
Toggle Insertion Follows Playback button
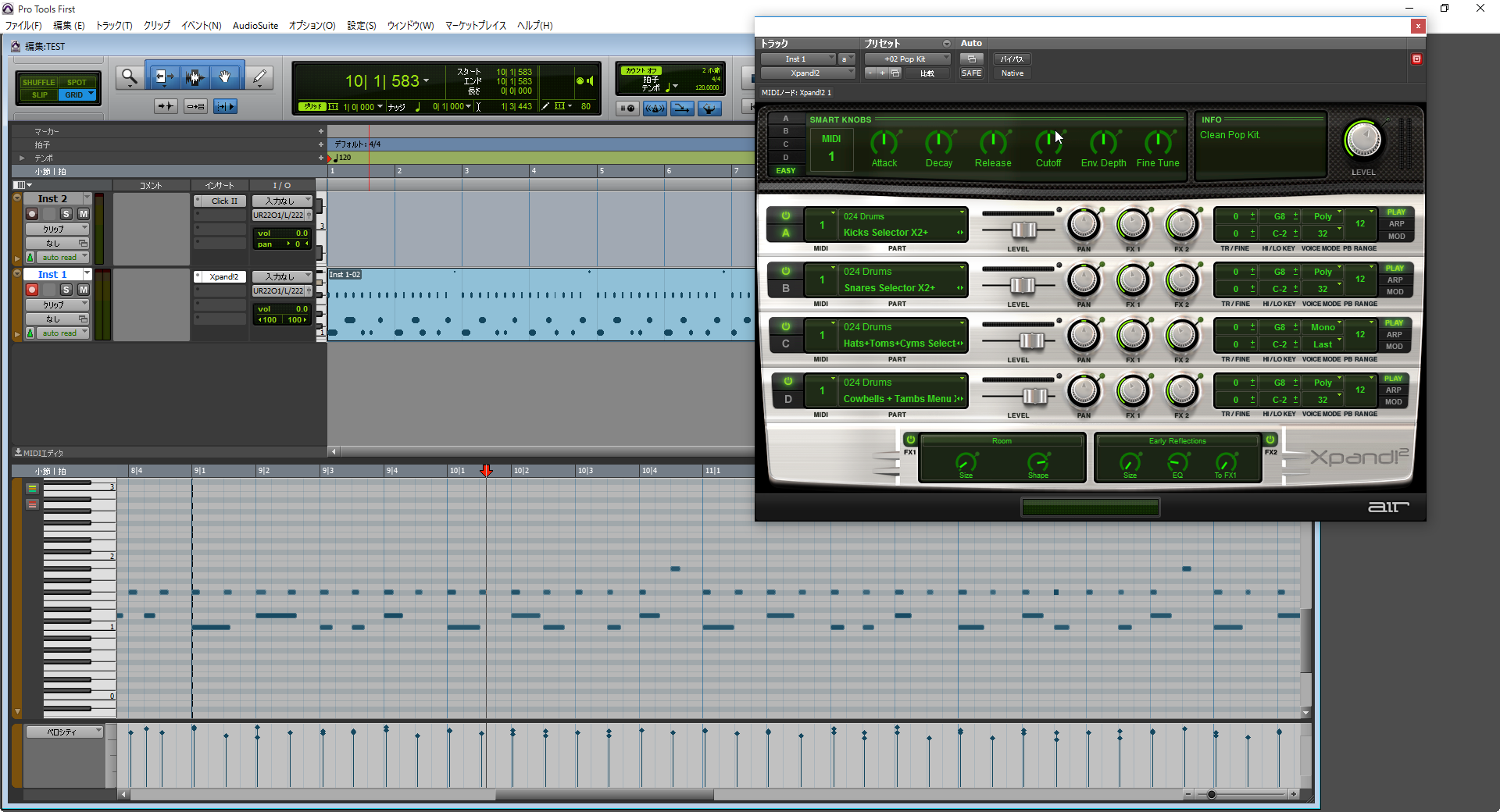225,106
